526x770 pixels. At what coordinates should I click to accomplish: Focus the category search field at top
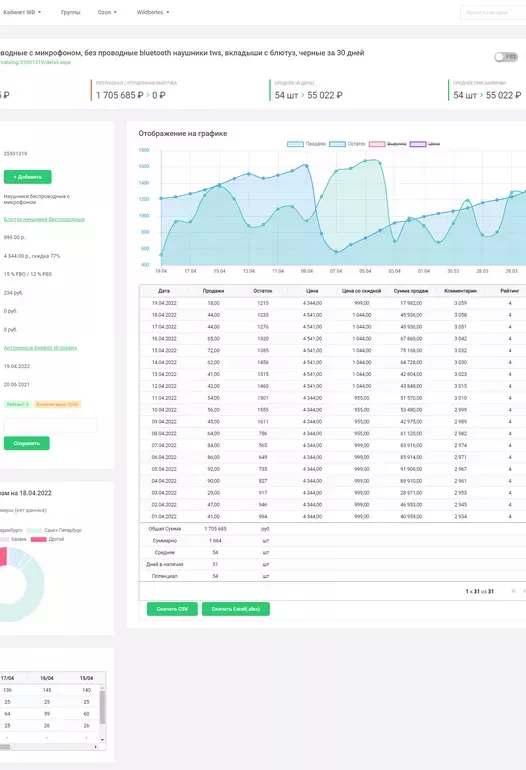[x=493, y=12]
